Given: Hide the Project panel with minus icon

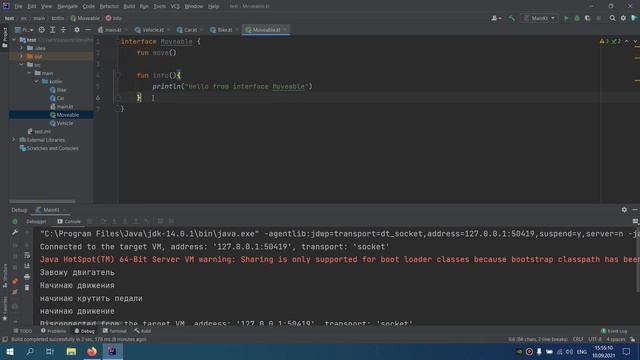Looking at the screenshot, I should [x=88, y=30].
